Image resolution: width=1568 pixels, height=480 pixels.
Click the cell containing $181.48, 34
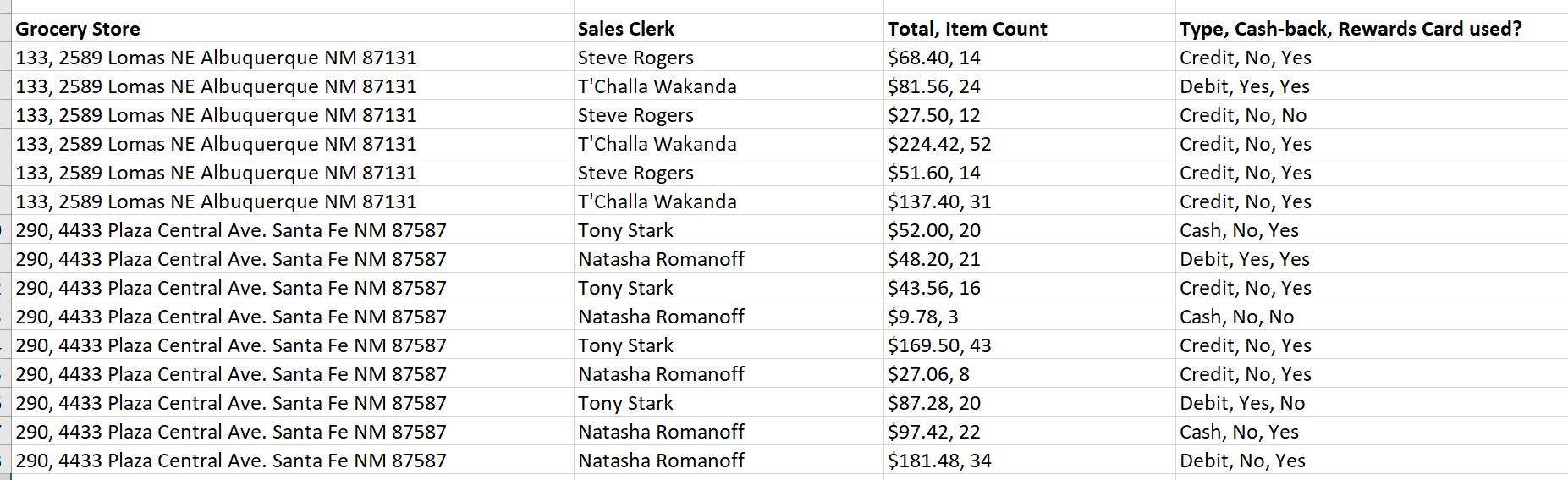point(1029,460)
